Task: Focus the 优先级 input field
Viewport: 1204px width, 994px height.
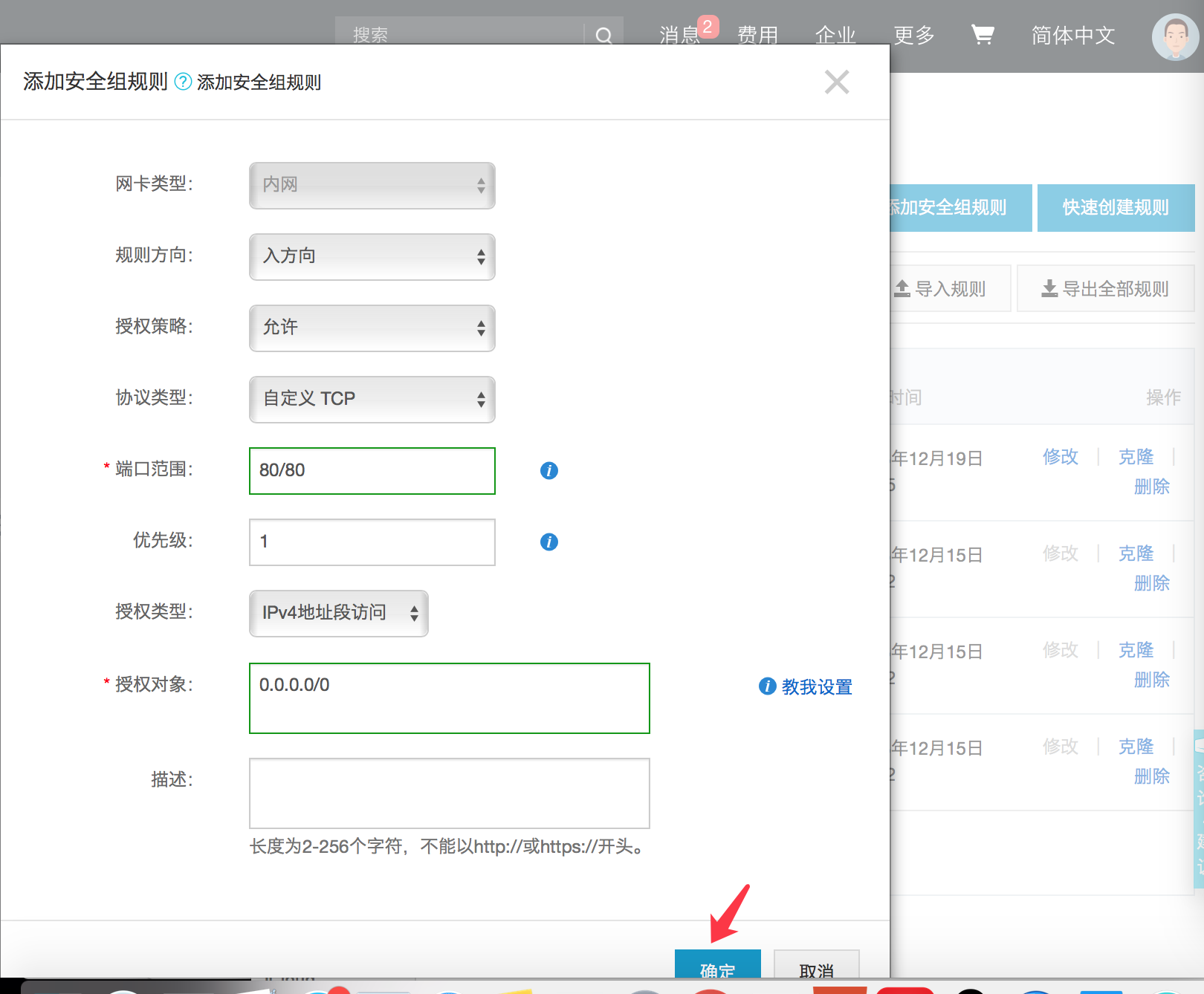Action: coord(372,542)
